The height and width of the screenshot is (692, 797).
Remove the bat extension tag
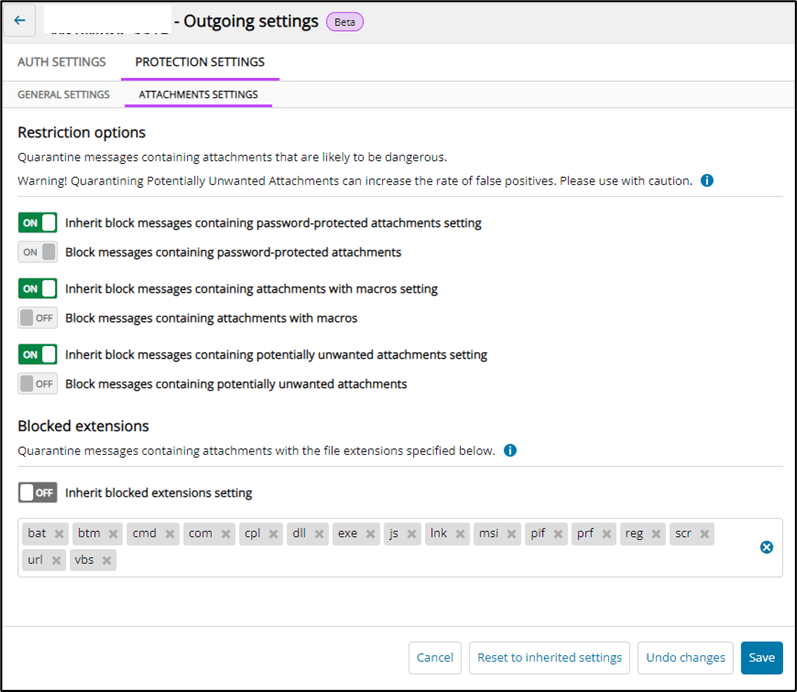59,534
